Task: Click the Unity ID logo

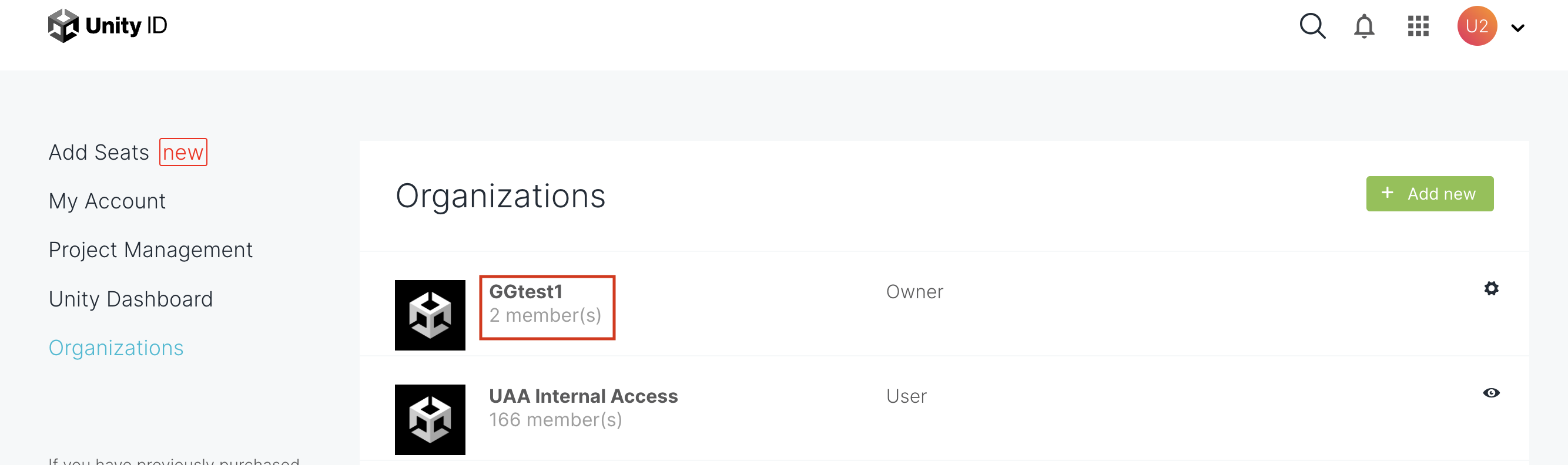Action: tap(107, 25)
